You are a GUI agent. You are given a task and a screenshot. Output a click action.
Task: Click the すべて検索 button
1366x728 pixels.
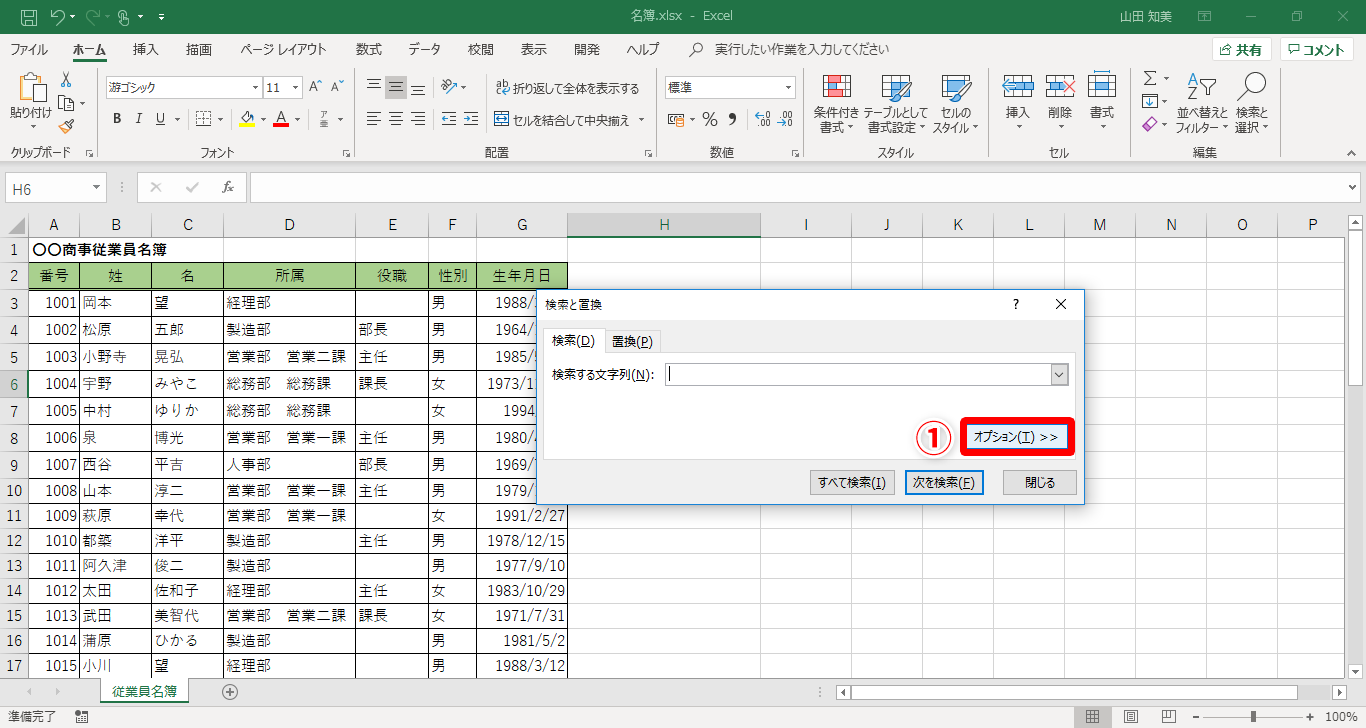point(852,483)
